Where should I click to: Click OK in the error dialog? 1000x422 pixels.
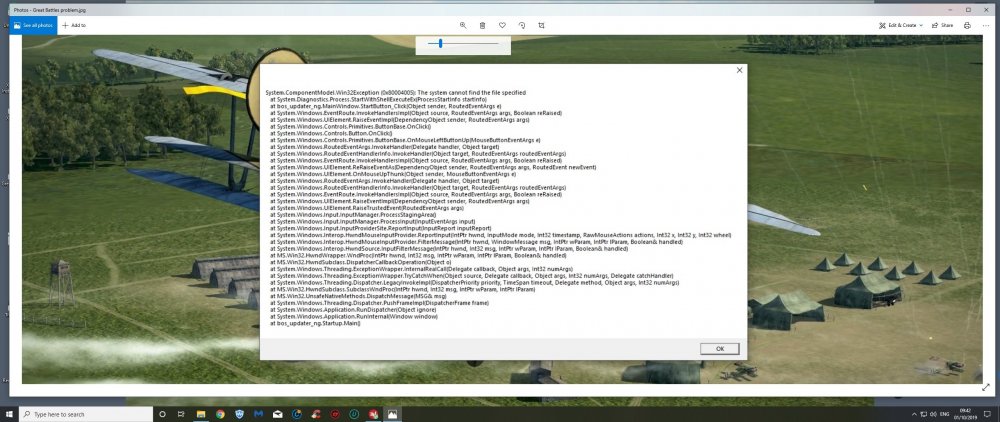[719, 349]
